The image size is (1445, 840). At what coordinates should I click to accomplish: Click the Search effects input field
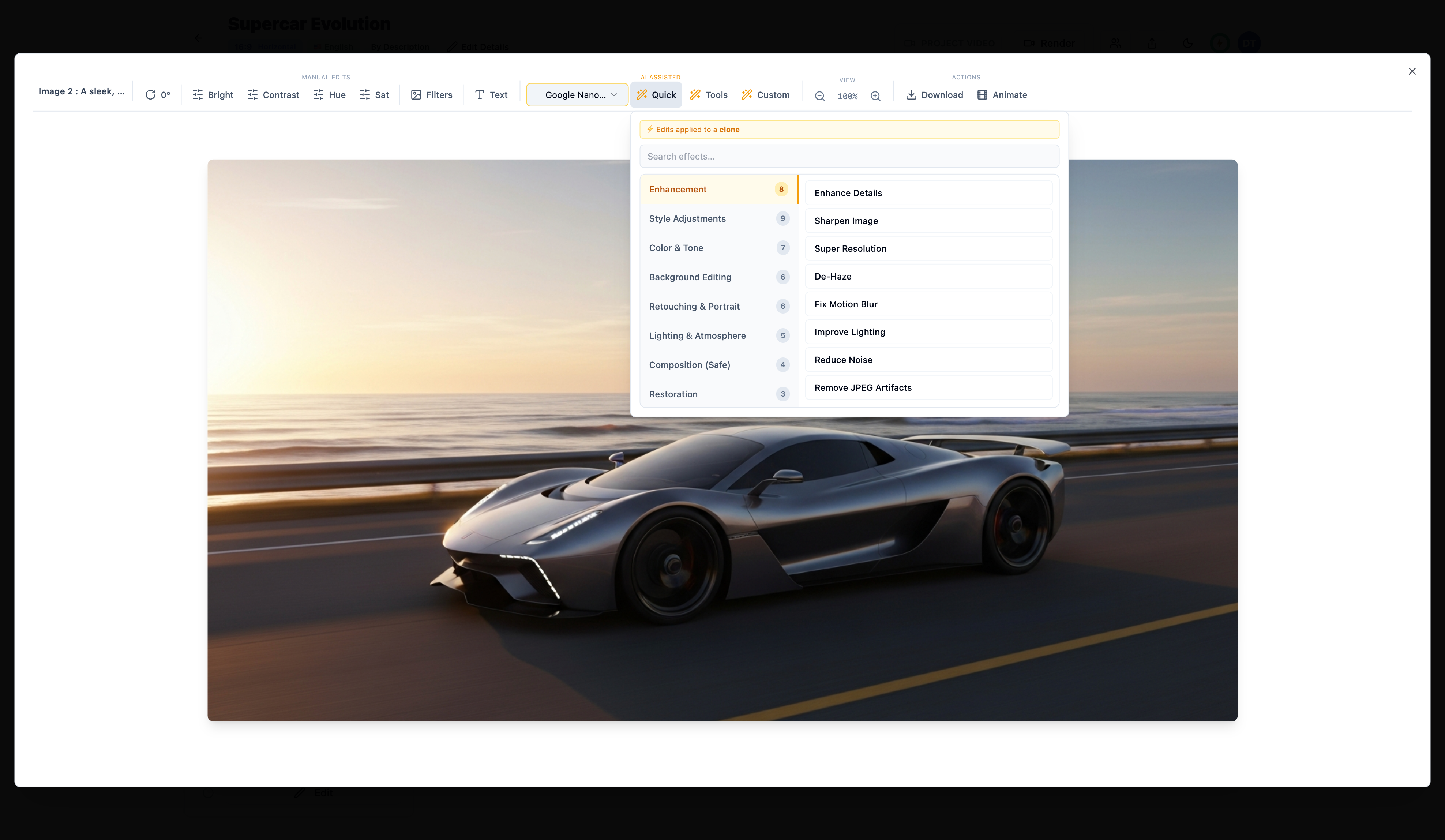coord(849,156)
